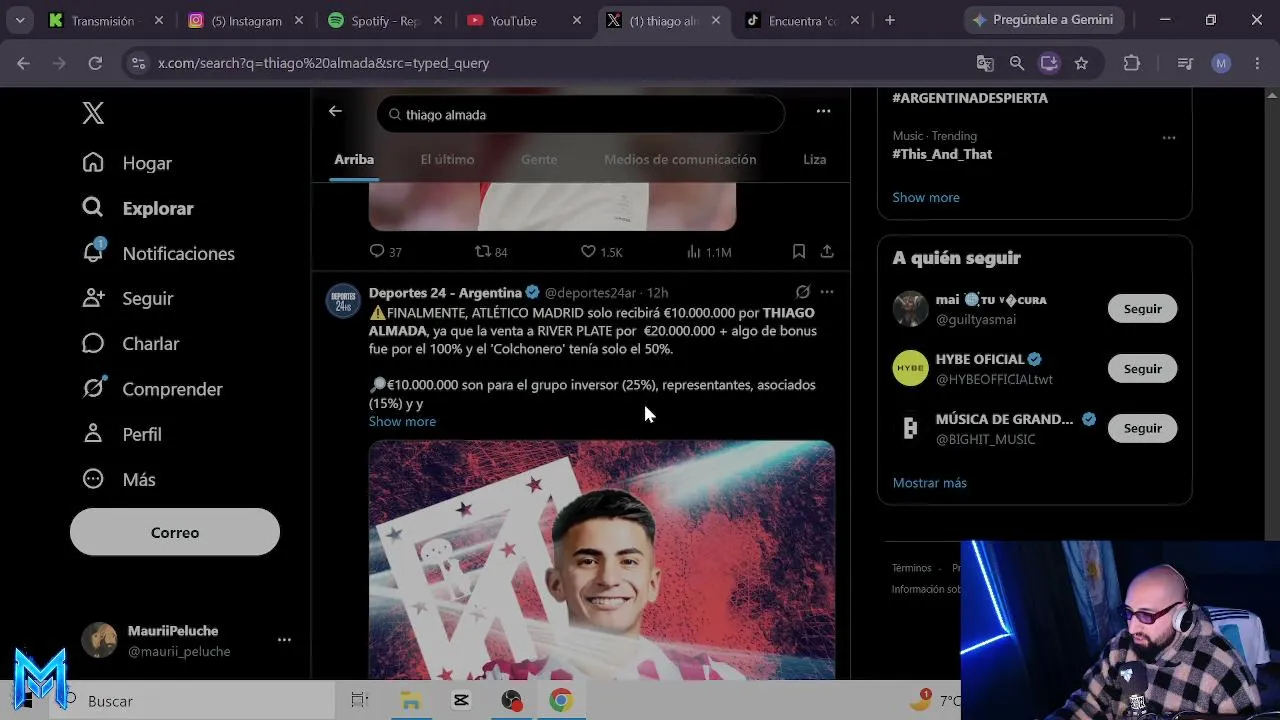Open new browser tab
The image size is (1280, 720).
[x=890, y=20]
